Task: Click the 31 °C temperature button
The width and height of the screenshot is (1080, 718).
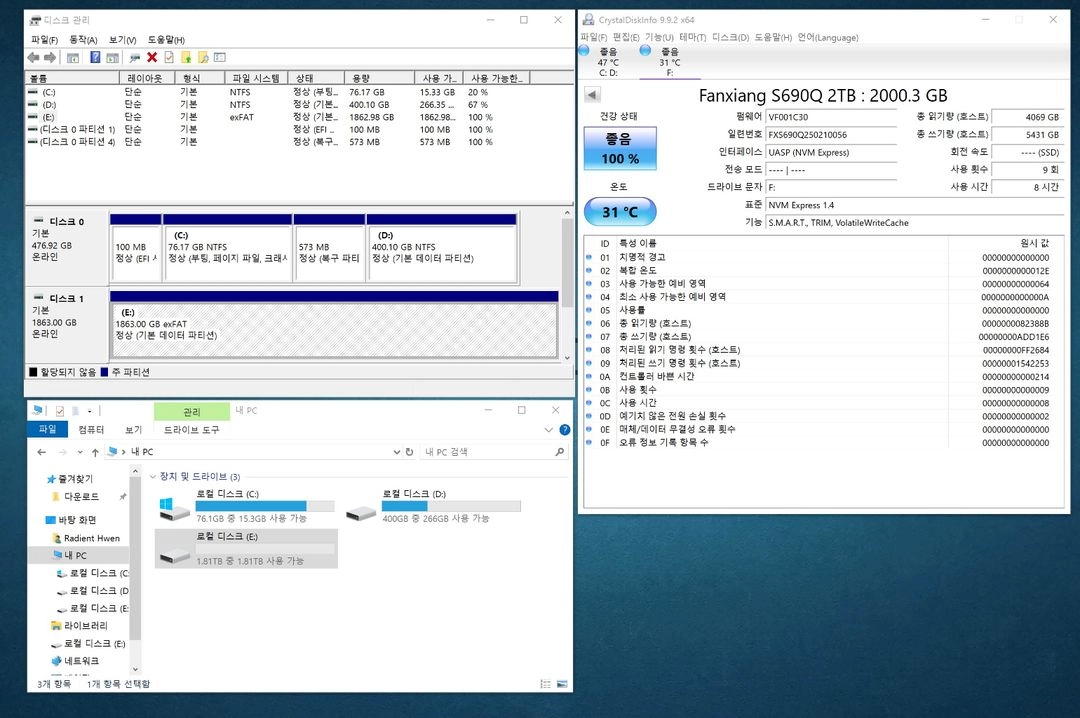Action: click(x=620, y=212)
